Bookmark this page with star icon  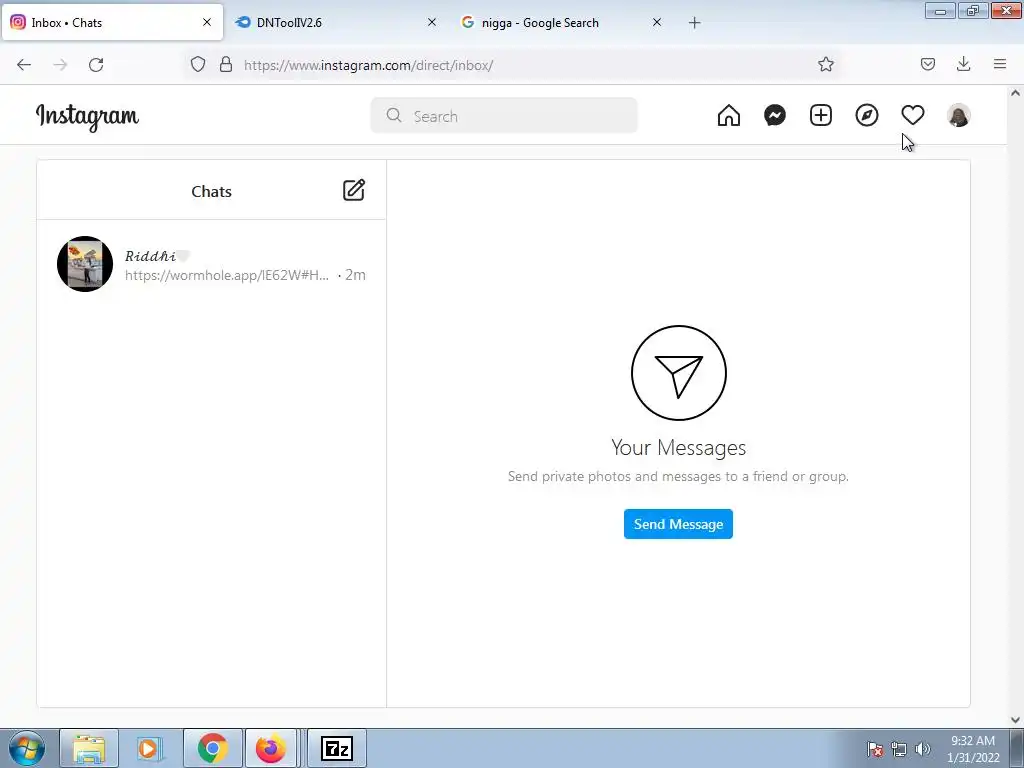click(x=825, y=64)
